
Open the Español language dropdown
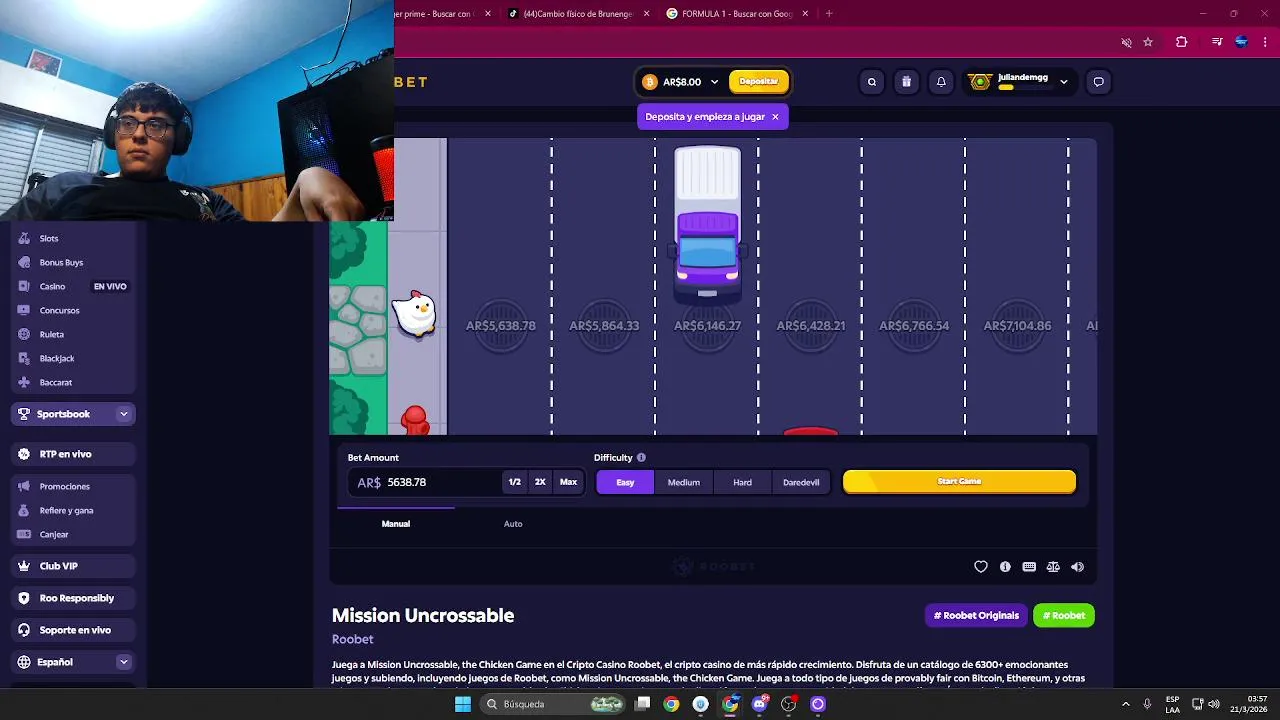[73, 662]
